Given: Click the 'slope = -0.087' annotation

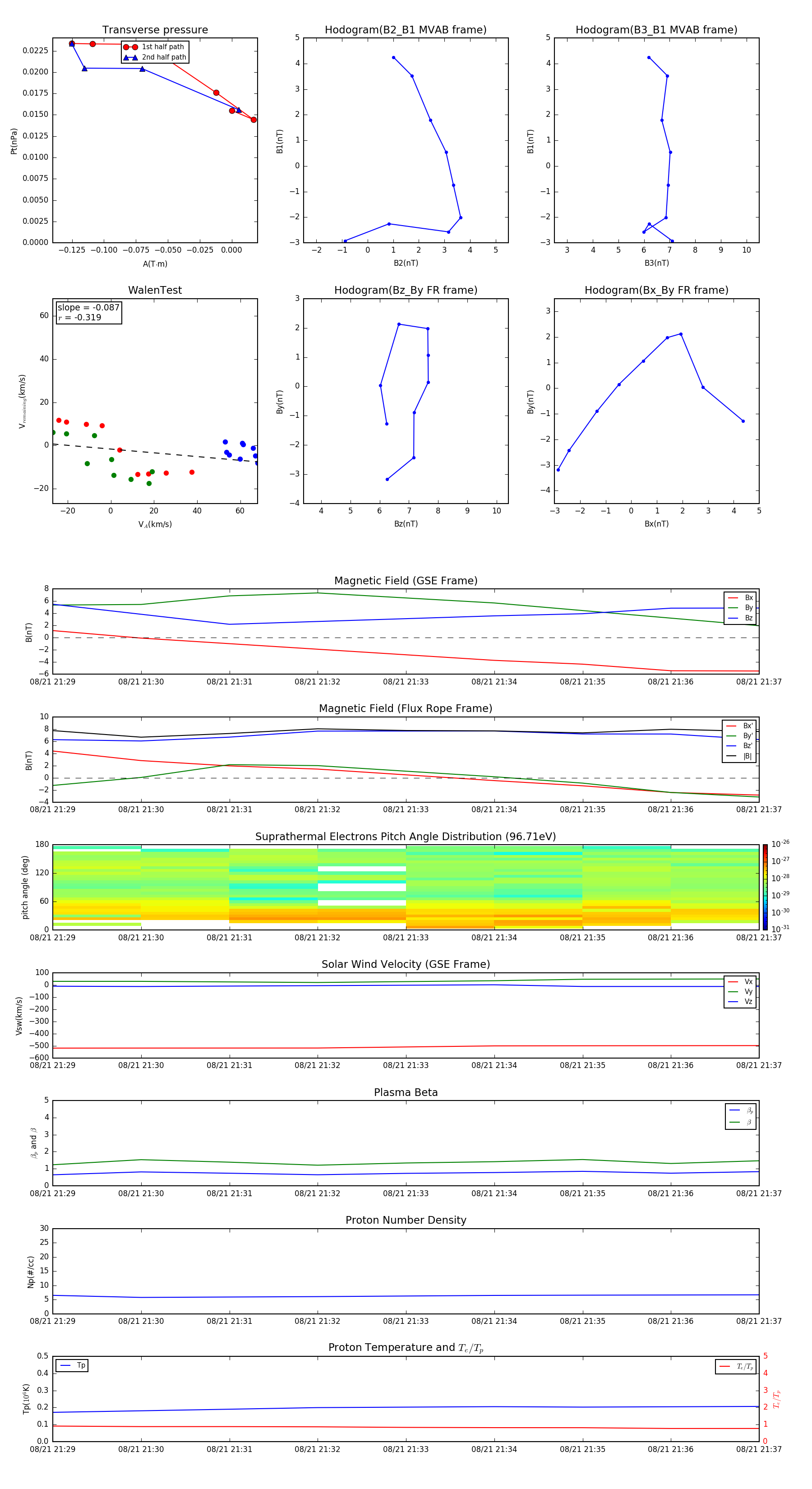Looking at the screenshot, I should [x=88, y=308].
